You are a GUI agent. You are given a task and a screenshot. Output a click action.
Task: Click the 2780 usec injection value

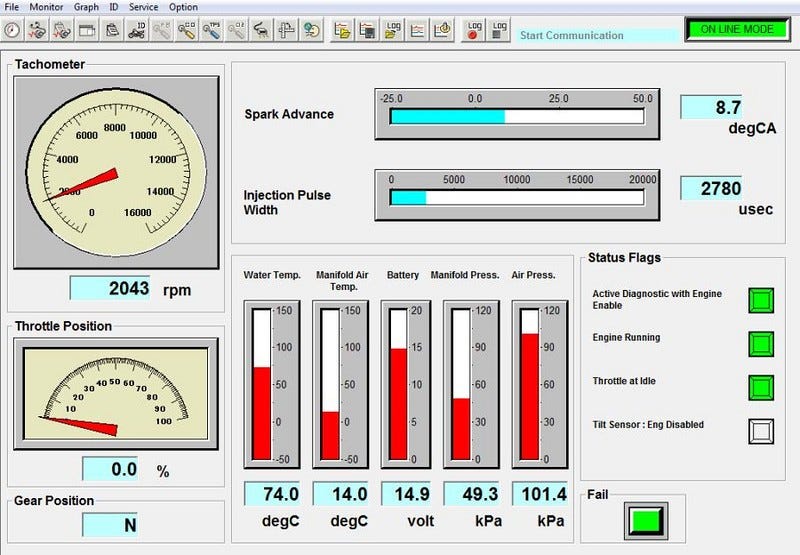coord(711,188)
